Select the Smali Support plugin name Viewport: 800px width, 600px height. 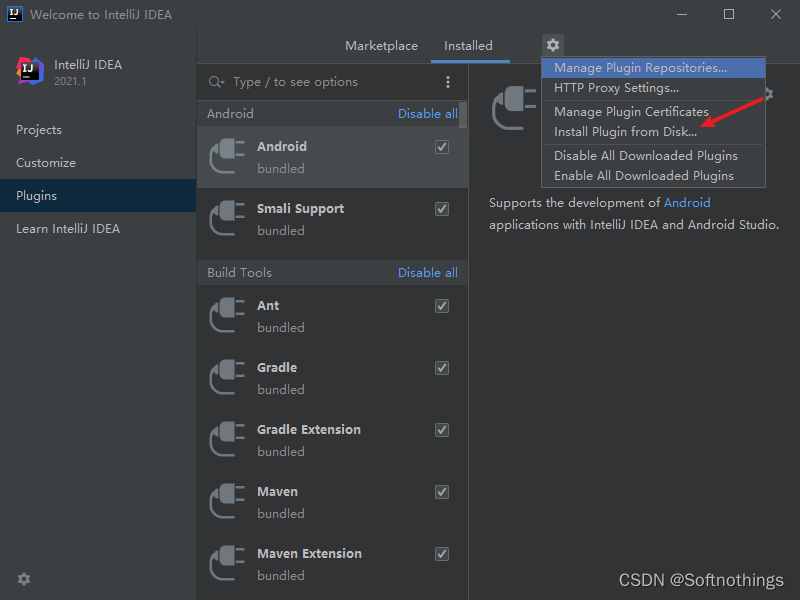click(301, 209)
